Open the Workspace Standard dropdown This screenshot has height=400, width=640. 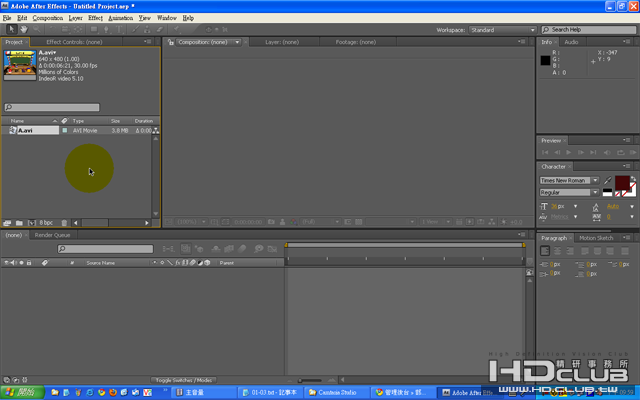click(x=502, y=30)
